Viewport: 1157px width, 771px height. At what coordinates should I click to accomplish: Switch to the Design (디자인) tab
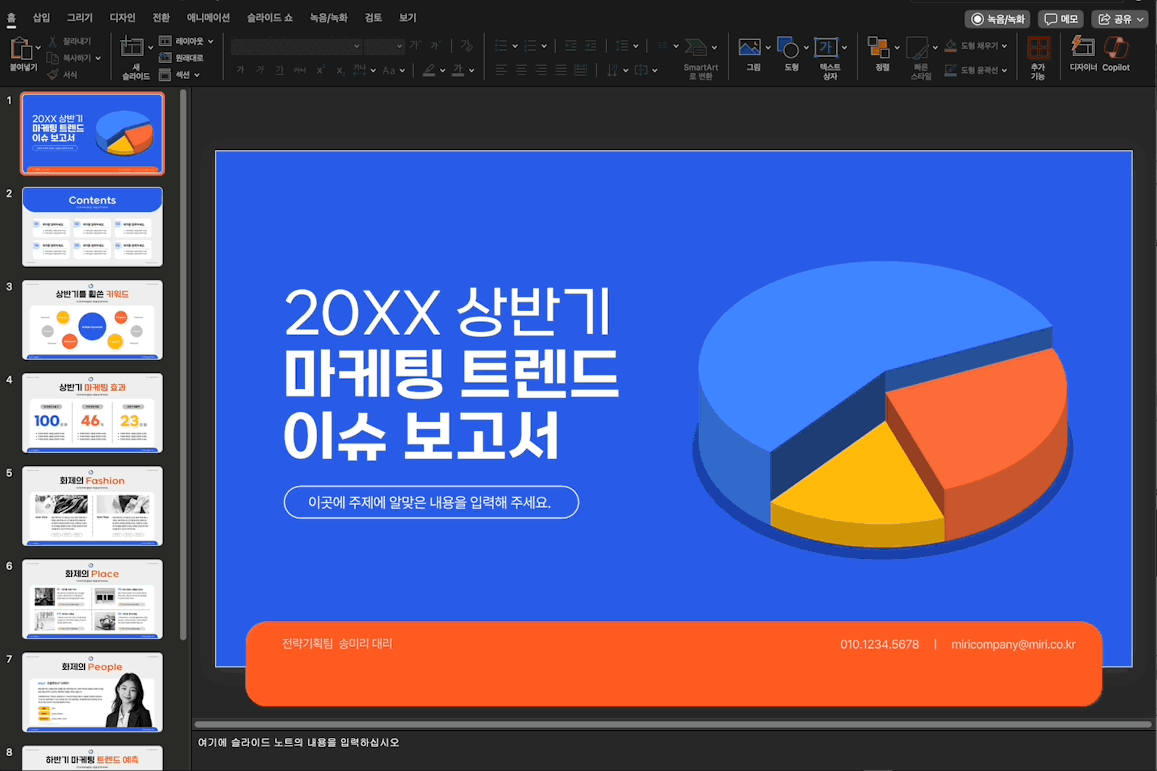click(x=122, y=18)
